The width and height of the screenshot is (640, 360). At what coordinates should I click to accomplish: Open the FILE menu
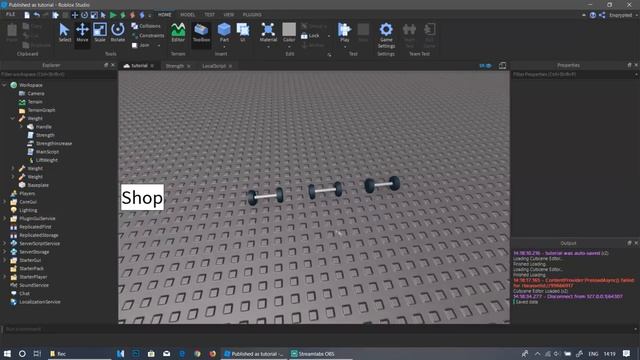(x=11, y=15)
